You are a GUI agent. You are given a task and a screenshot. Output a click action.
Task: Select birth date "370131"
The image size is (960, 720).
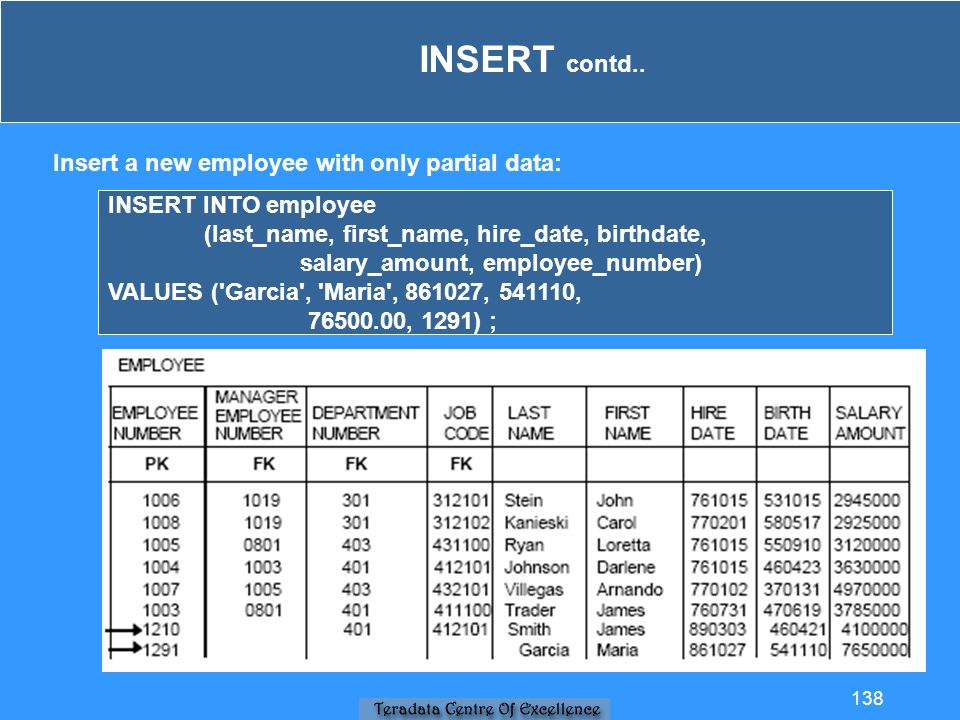coord(792,589)
